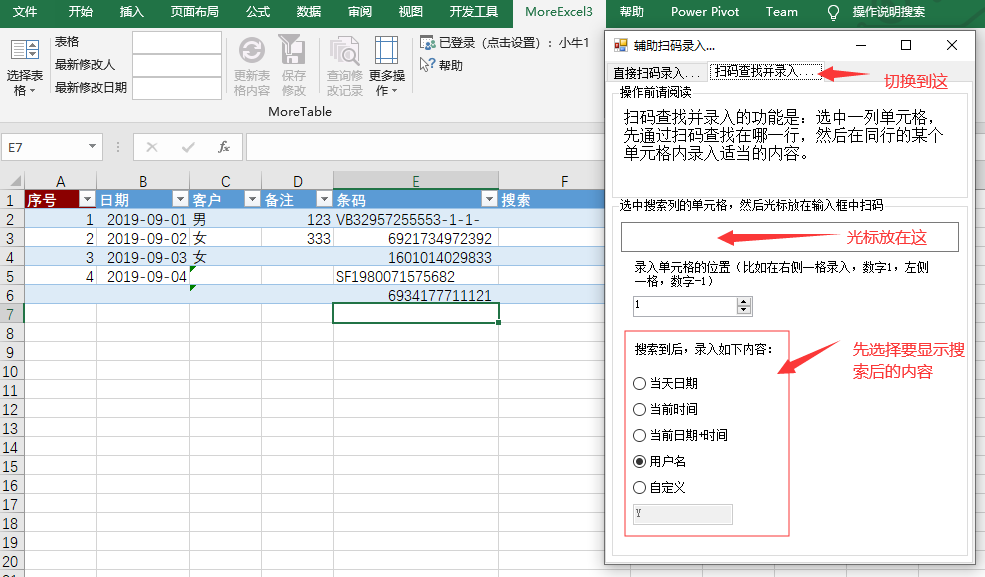Choose the 自定义 radio option
This screenshot has height=577, width=985.
click(x=640, y=487)
